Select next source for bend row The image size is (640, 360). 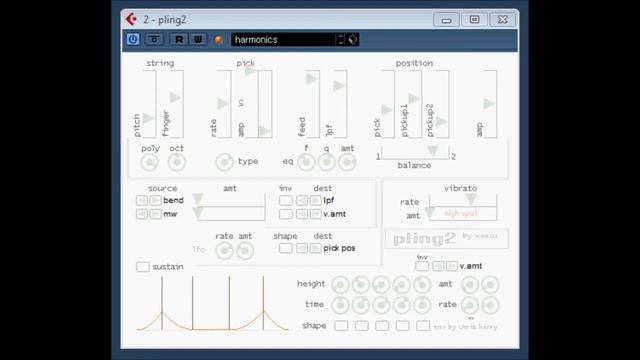pyautogui.click(x=155, y=200)
